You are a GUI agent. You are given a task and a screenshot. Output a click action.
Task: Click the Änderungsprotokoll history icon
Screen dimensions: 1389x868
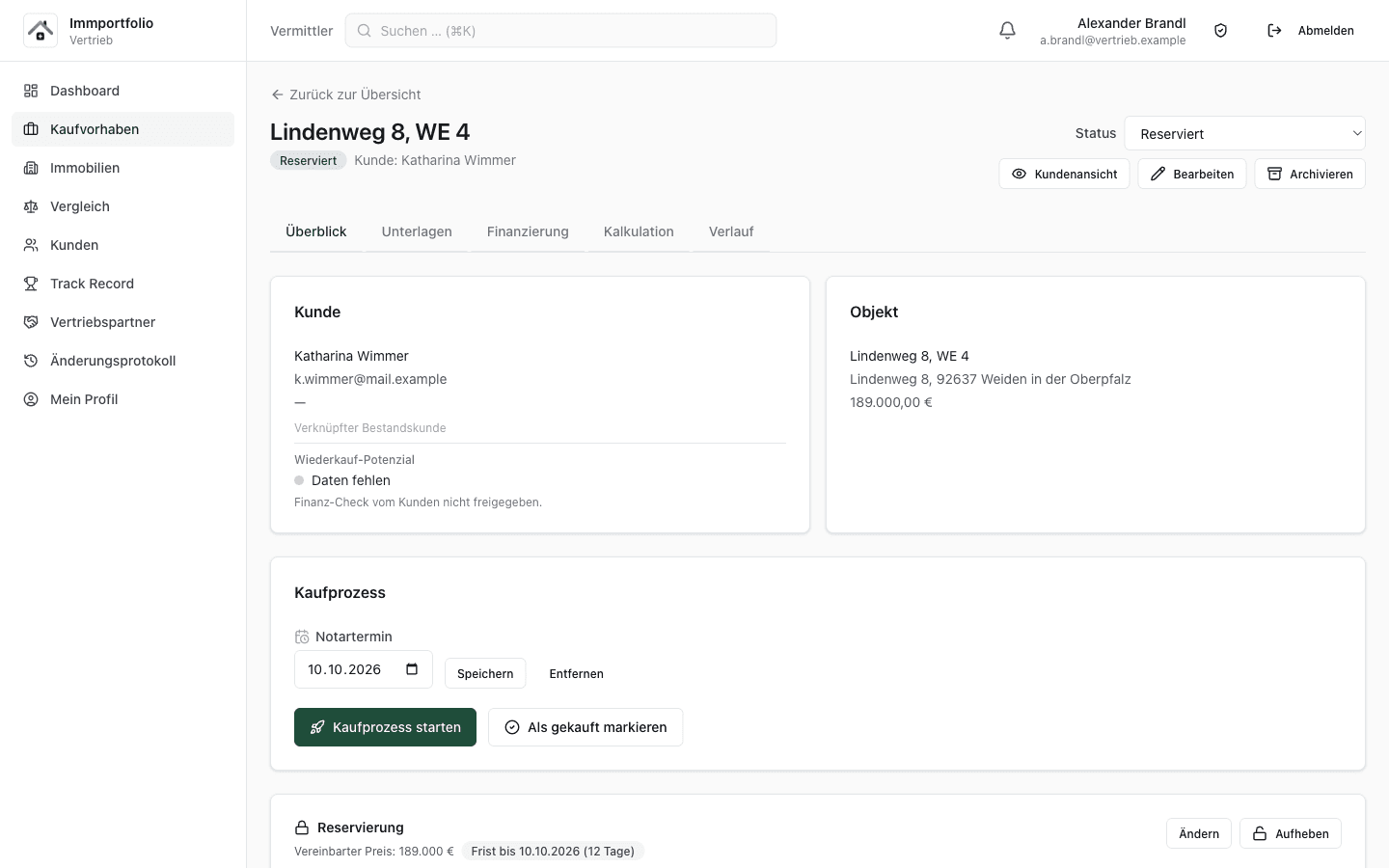click(31, 361)
